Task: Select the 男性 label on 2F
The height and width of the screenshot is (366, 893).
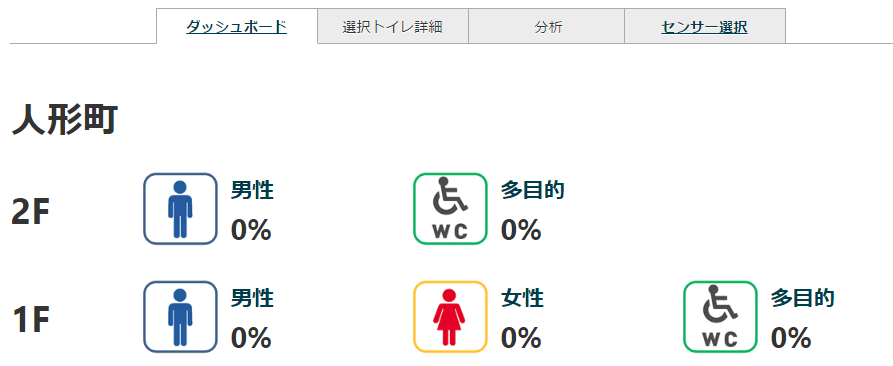Action: click(x=252, y=190)
